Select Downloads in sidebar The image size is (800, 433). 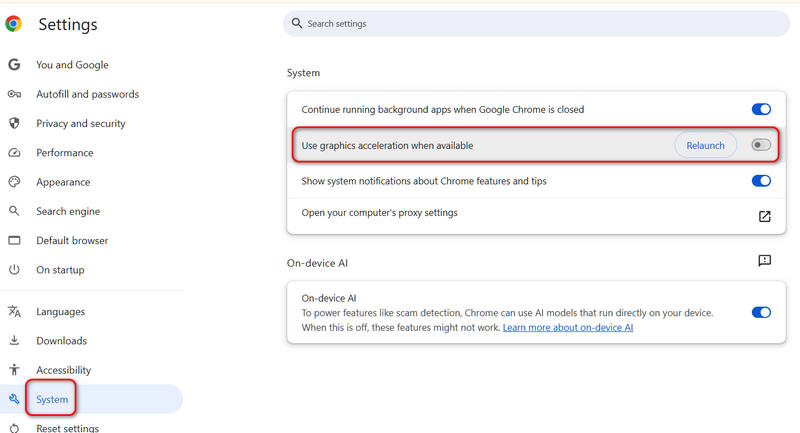(61, 341)
